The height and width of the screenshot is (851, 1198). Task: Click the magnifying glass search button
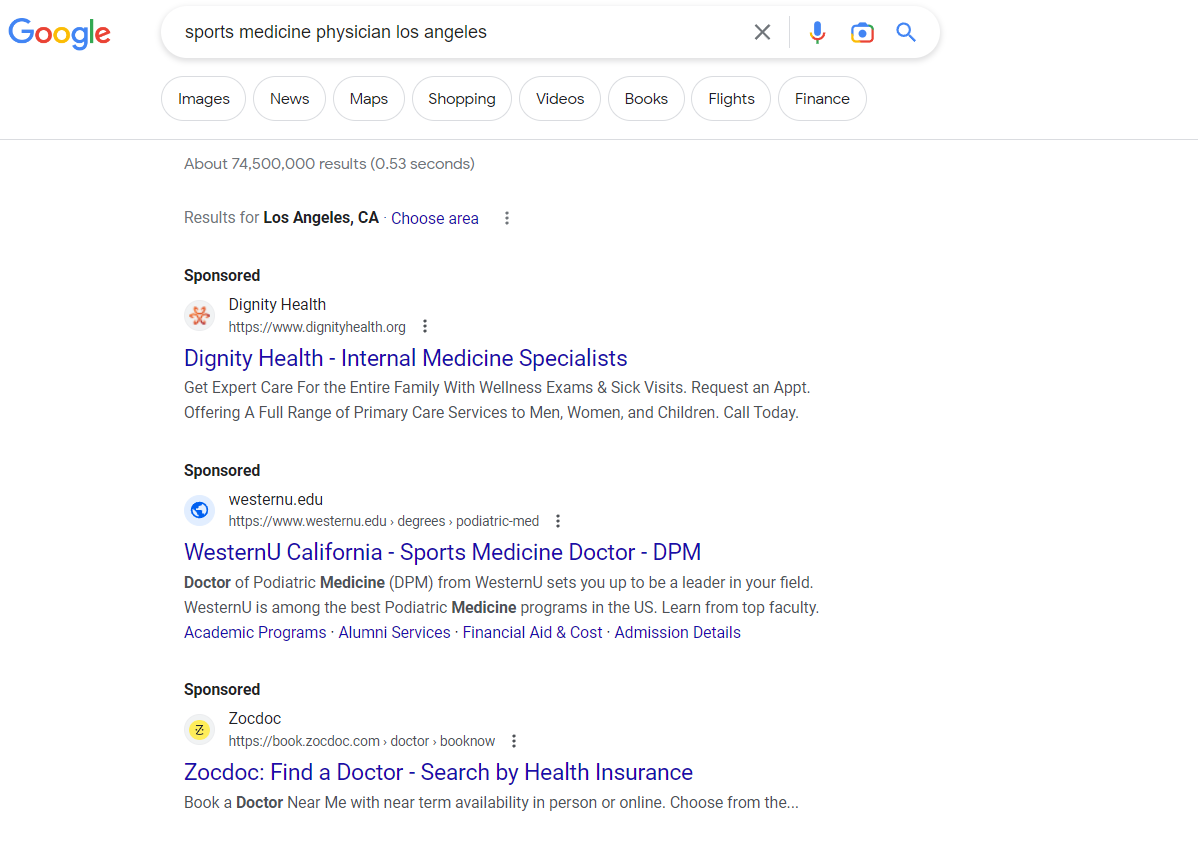906,32
